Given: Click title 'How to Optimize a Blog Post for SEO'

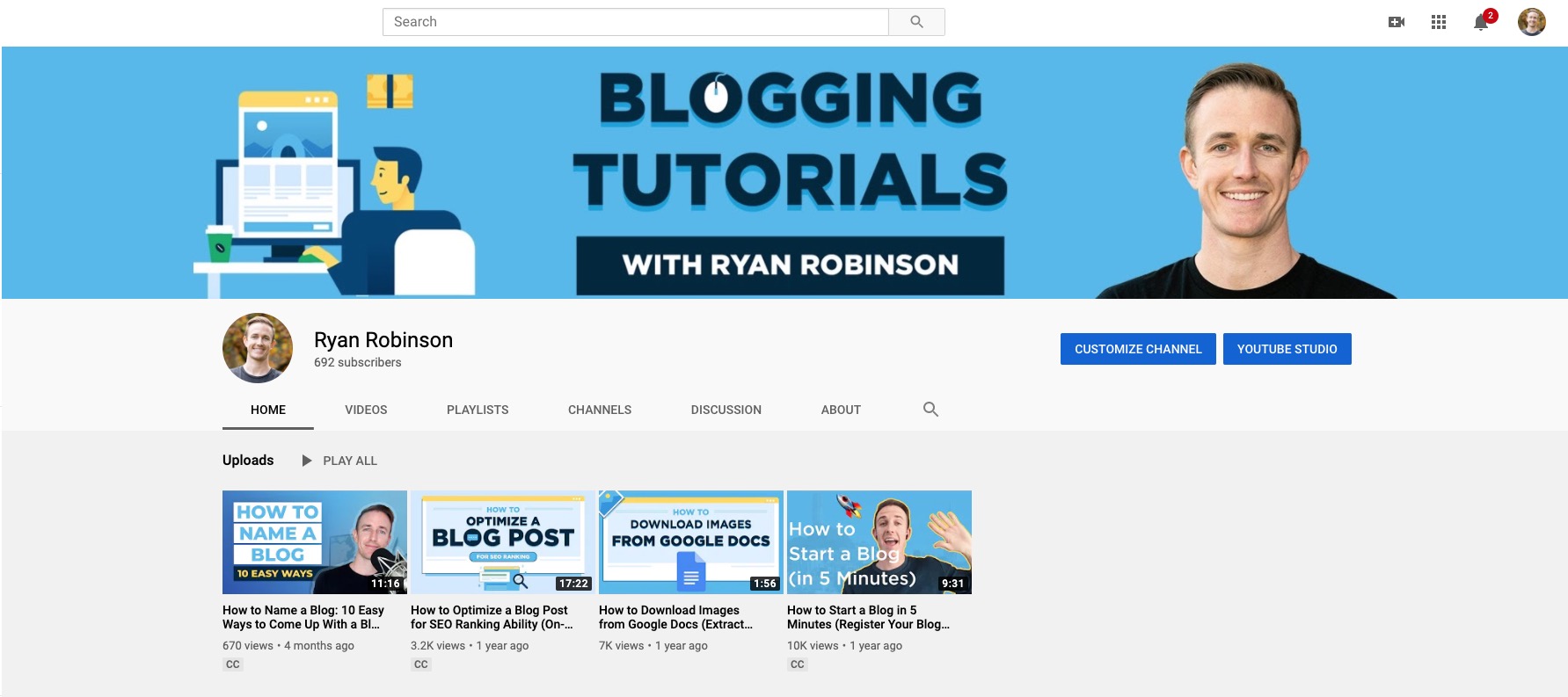Looking at the screenshot, I should (492, 617).
